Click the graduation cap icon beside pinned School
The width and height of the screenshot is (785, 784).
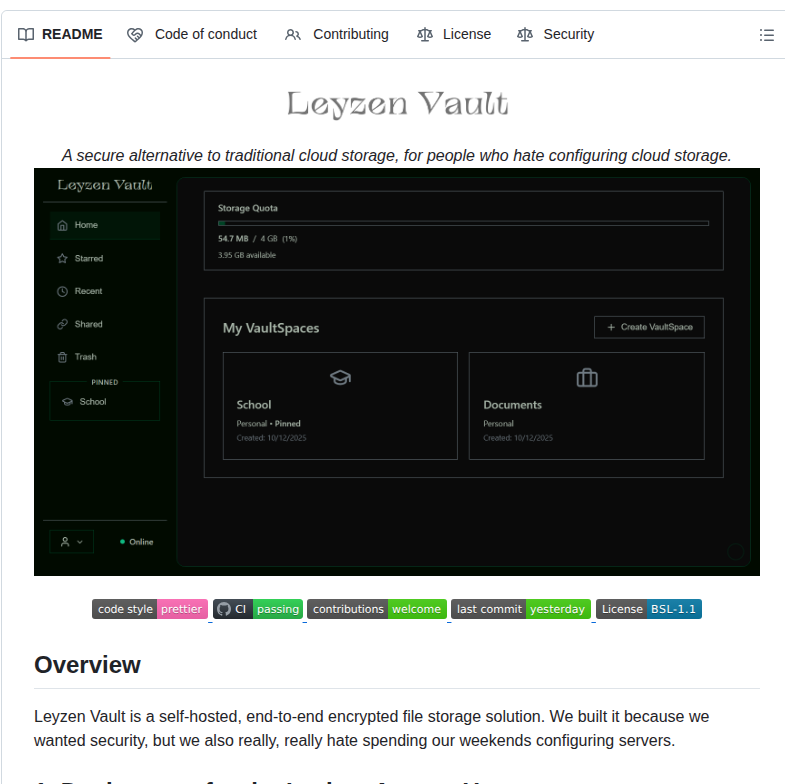click(67, 402)
